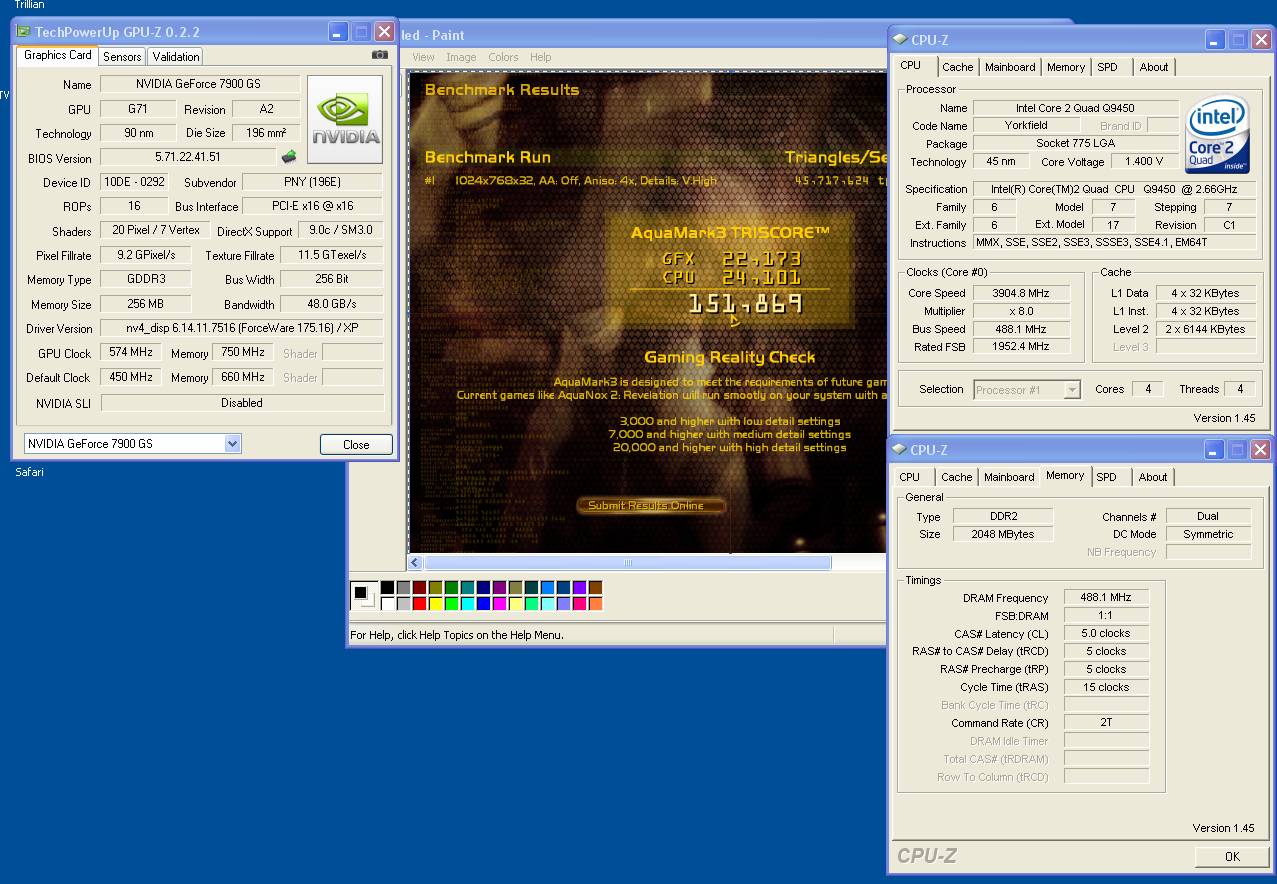The width and height of the screenshot is (1277, 884).
Task: Click the Close button in GPU-Z
Action: 356,445
